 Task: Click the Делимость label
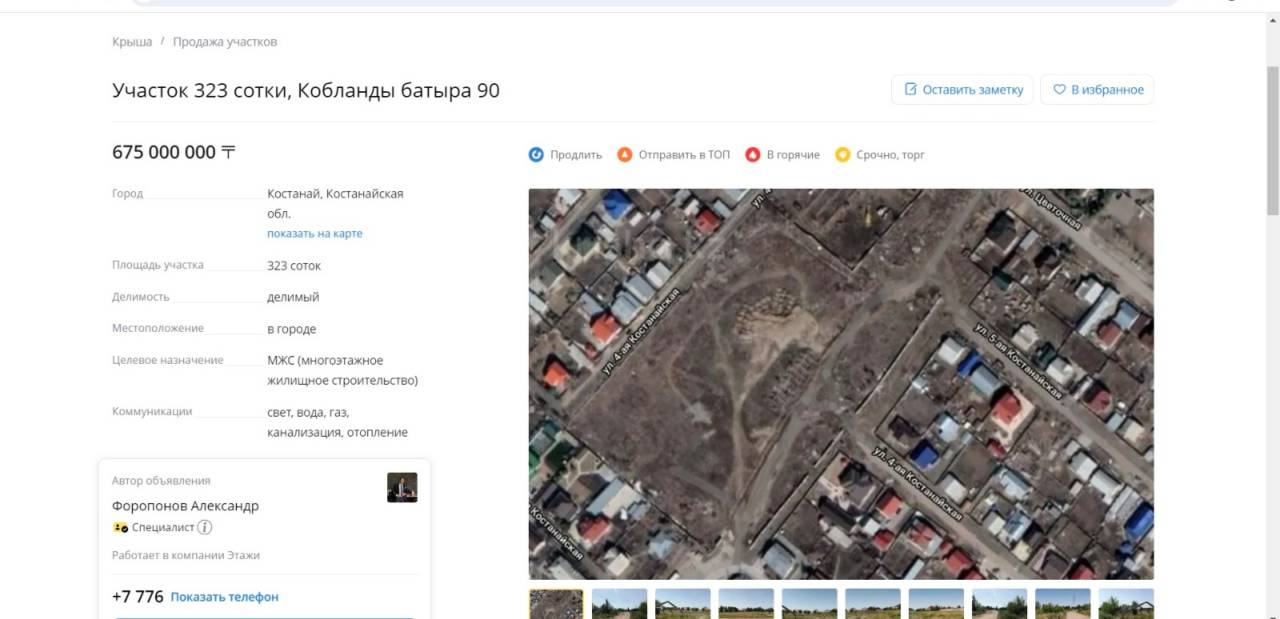point(141,297)
